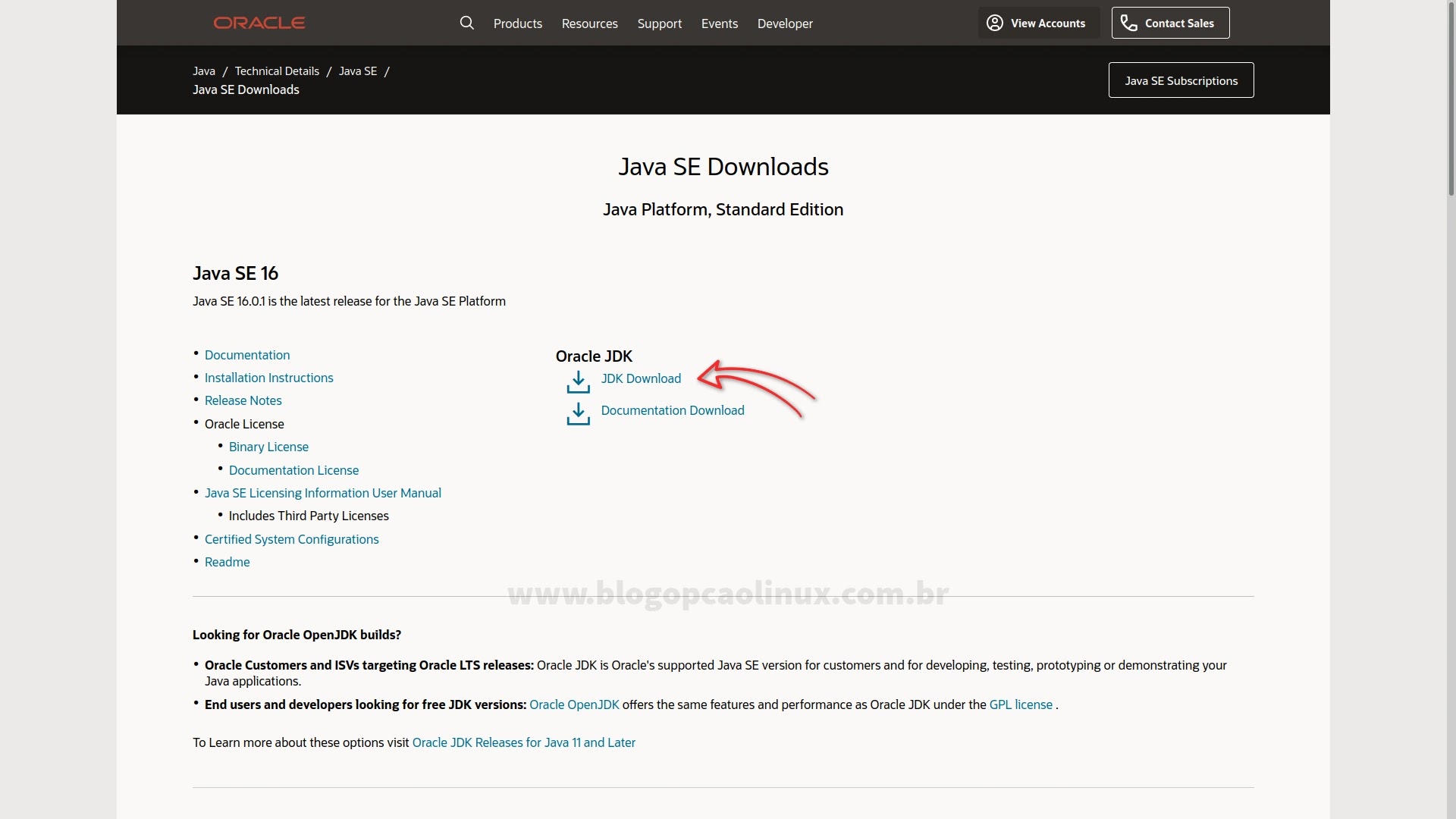
Task: Open Release Notes
Action: pos(243,400)
